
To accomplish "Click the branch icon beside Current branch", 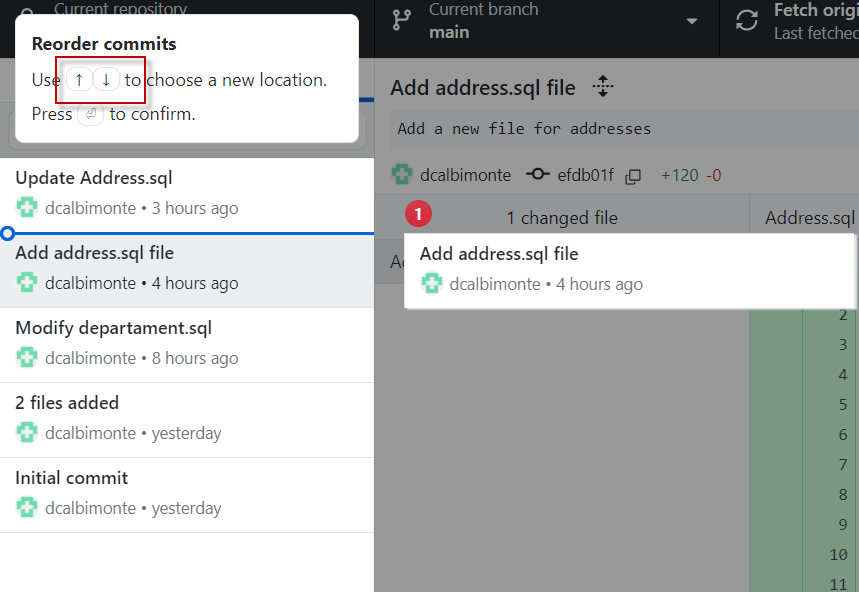I will 402,20.
